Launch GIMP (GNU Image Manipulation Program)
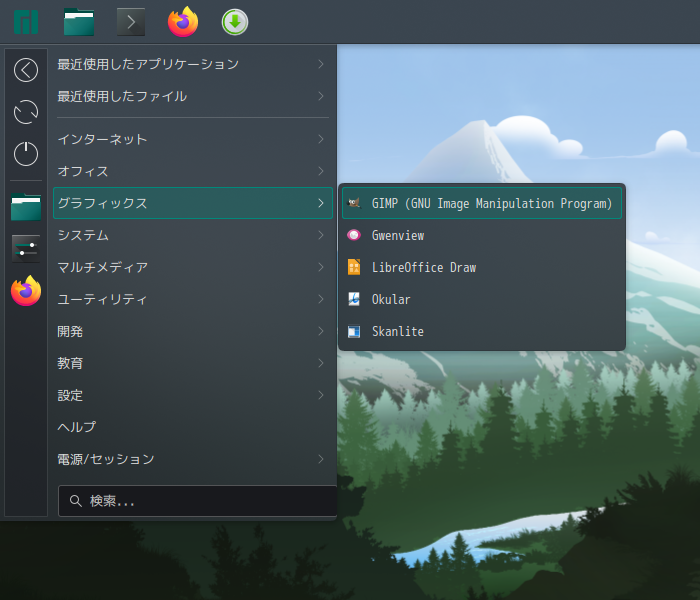 (x=482, y=203)
